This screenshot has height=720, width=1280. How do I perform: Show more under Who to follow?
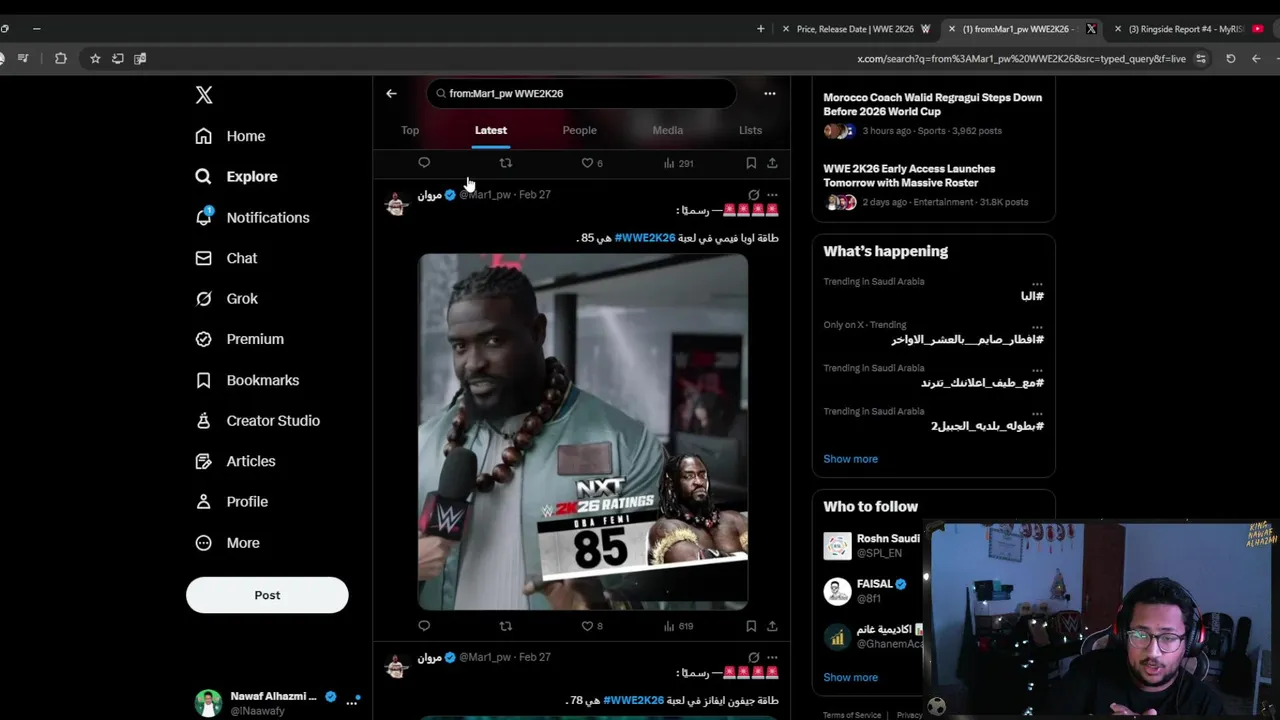coord(850,677)
